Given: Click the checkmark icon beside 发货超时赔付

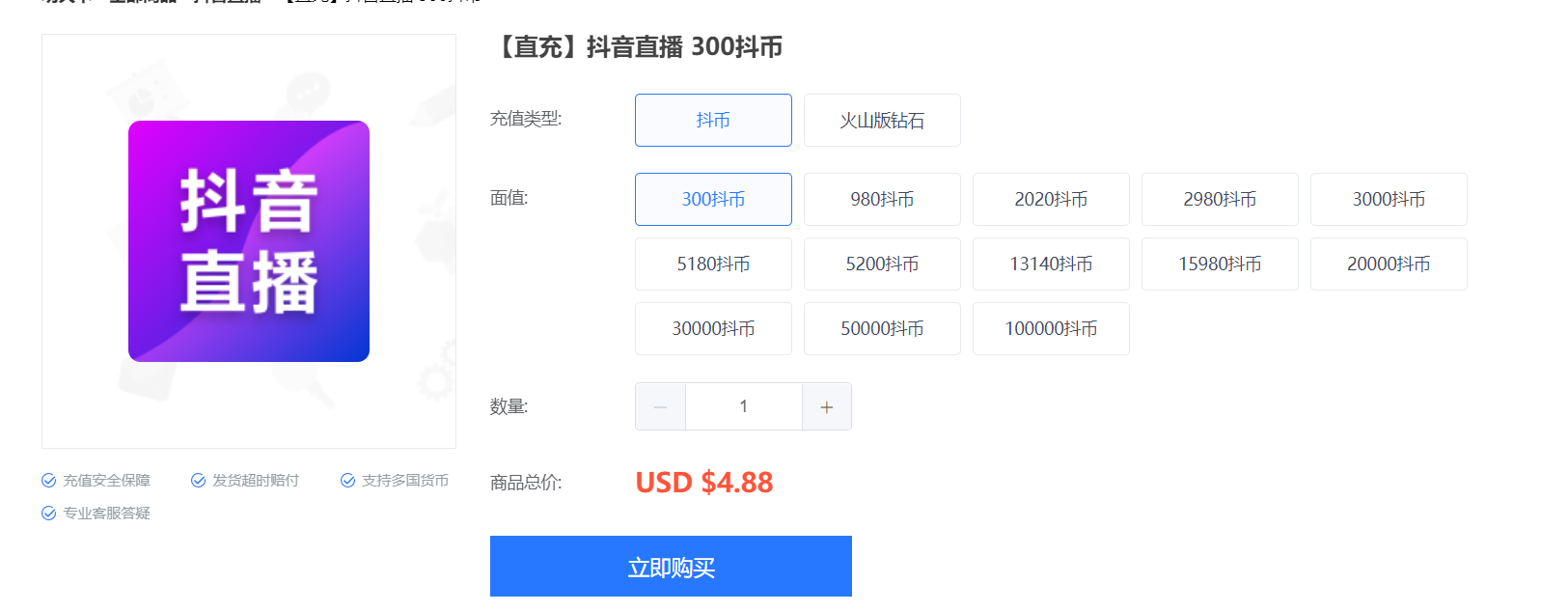Looking at the screenshot, I should pos(198,480).
